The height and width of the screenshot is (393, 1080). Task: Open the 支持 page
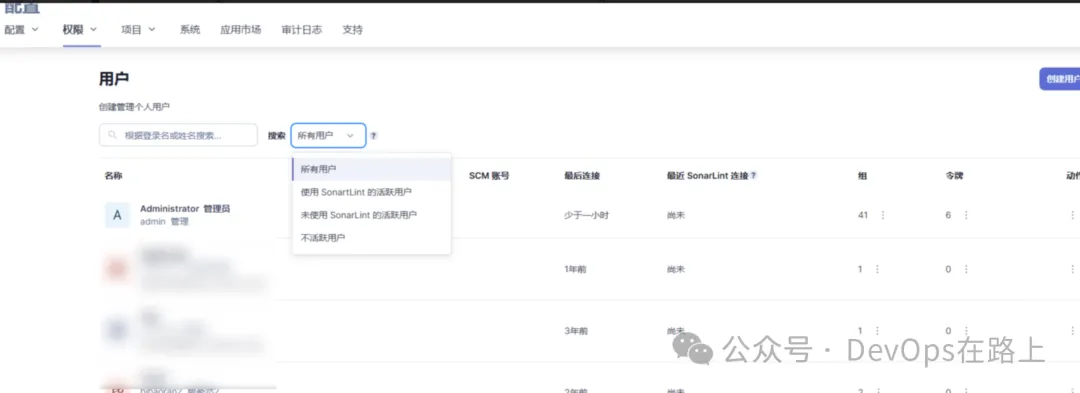(x=353, y=30)
